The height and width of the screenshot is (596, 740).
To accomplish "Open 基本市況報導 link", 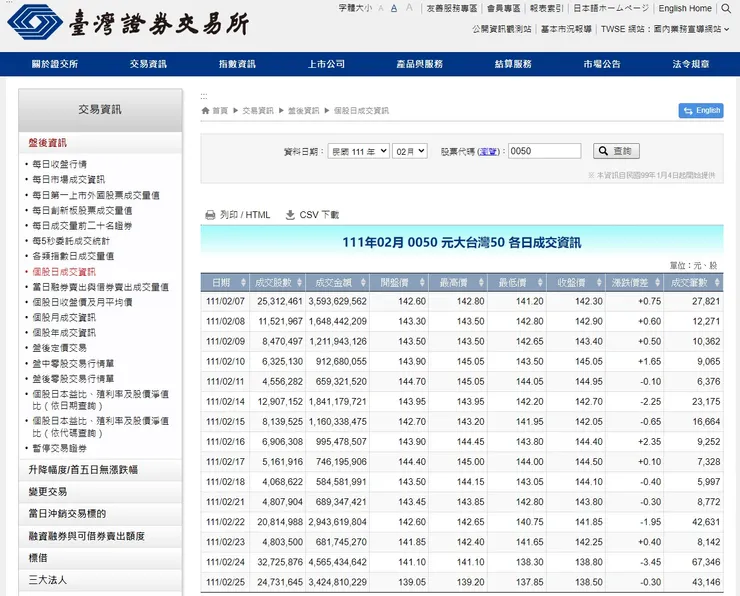I will point(566,29).
